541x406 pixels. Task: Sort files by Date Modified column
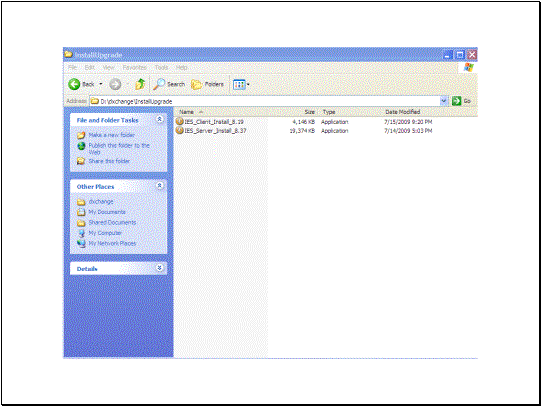tap(402, 112)
